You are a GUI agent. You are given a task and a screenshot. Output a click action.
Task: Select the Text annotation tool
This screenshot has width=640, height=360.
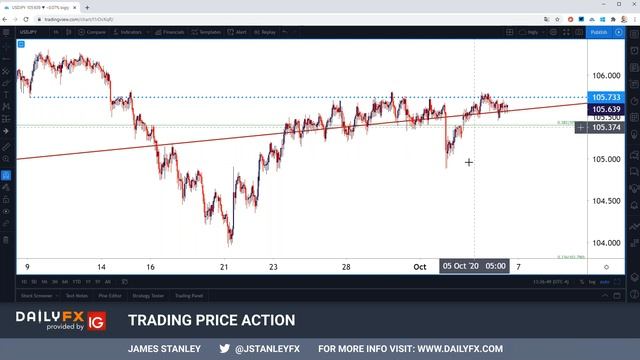tap(6, 95)
